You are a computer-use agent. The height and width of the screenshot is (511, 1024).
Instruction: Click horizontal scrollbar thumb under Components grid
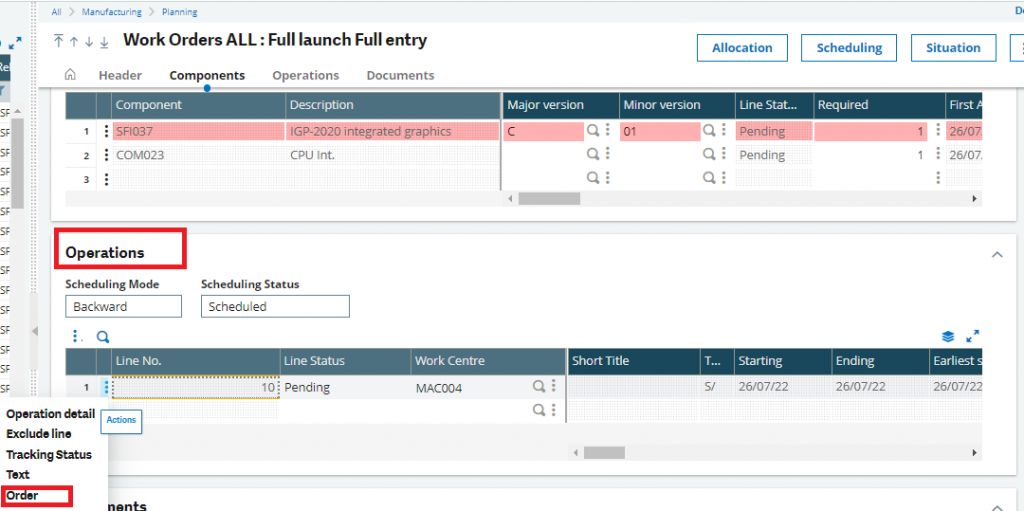549,198
